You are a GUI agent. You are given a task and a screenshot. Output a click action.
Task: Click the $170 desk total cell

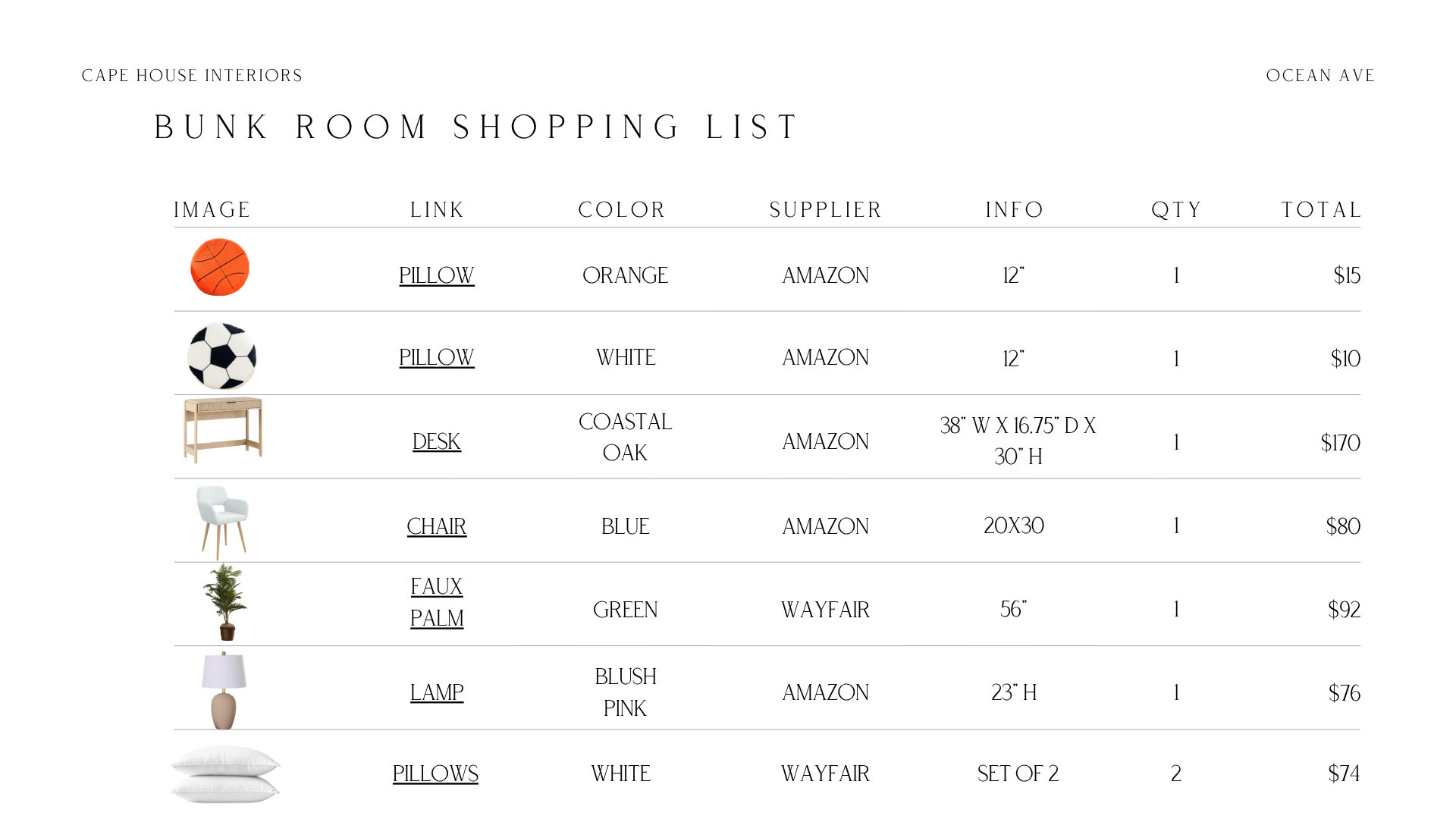pos(1340,443)
